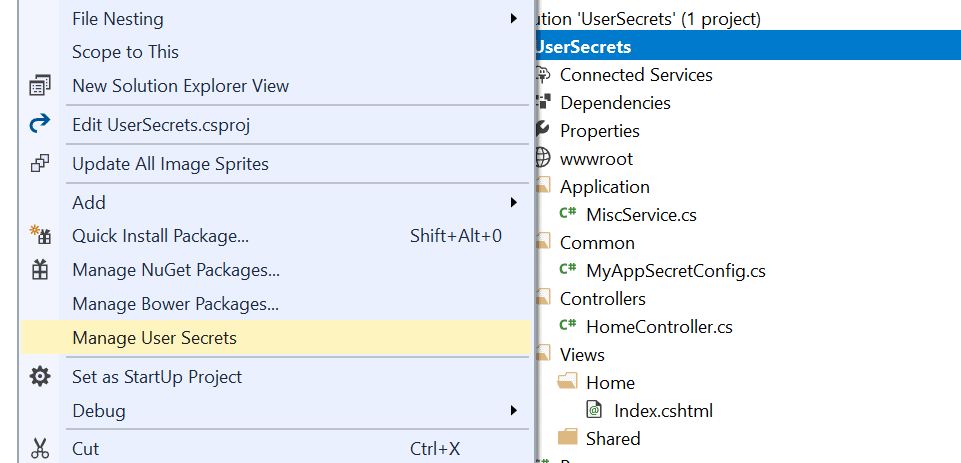Click the C# icon beside MiscService.cs
This screenshot has width=961, height=463.
(568, 213)
